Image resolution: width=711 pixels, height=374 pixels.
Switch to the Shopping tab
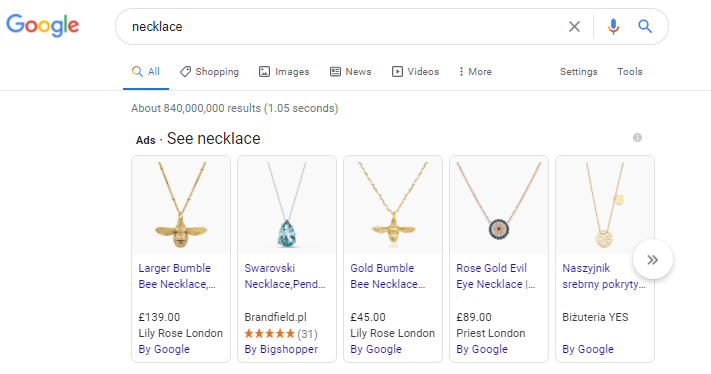(209, 72)
